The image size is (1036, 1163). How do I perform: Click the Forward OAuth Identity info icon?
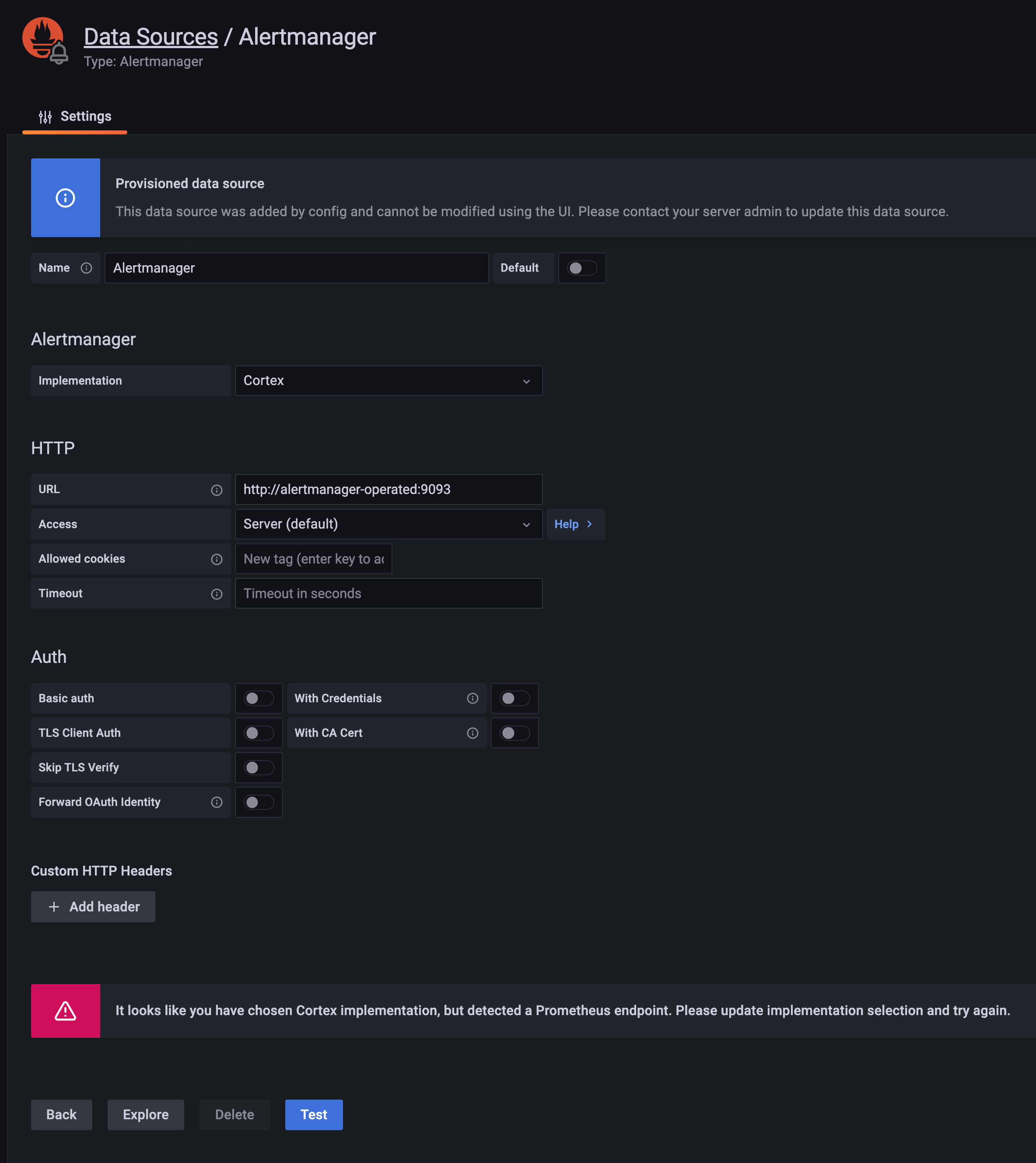[216, 802]
